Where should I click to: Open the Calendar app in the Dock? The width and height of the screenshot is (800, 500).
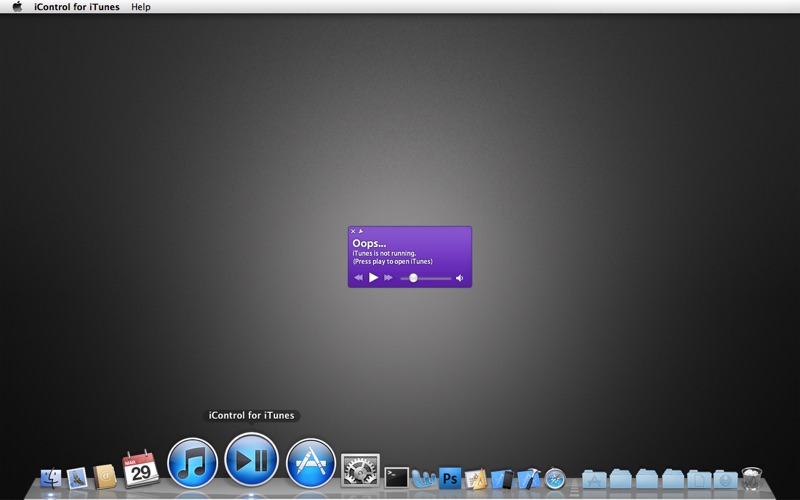pyautogui.click(x=141, y=469)
